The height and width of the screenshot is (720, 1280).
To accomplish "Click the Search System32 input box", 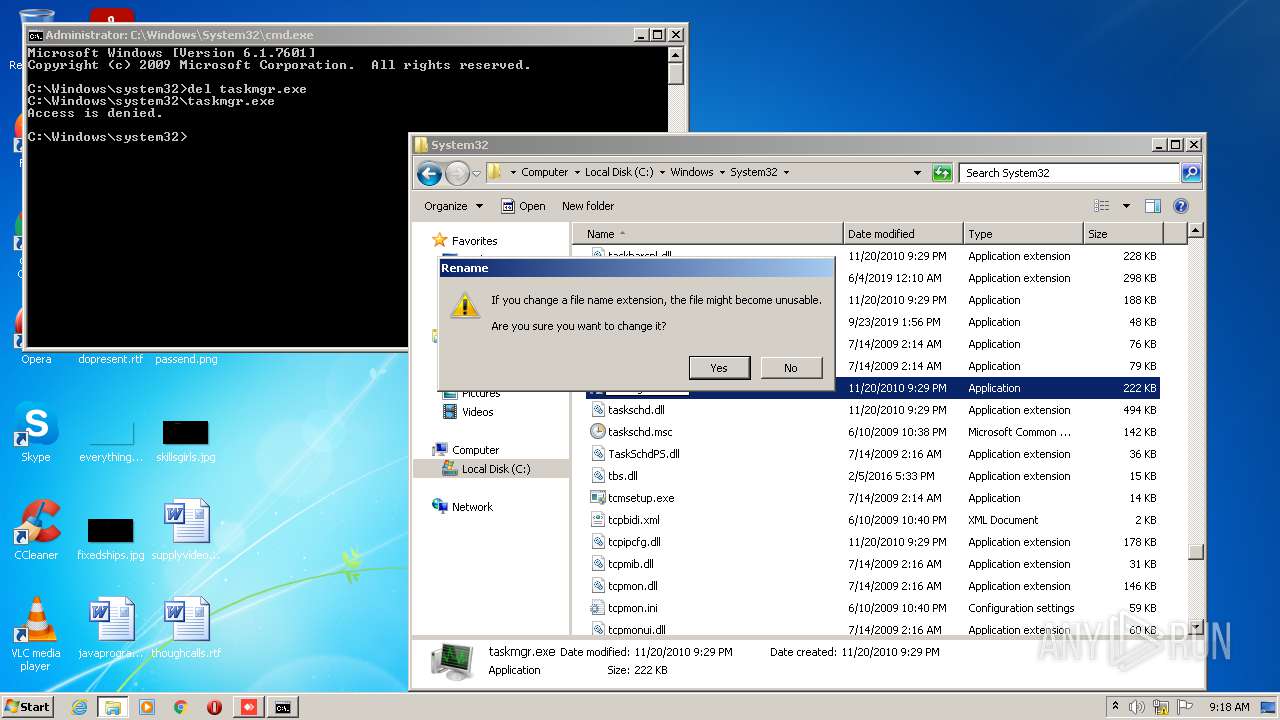I will pyautogui.click(x=1069, y=173).
